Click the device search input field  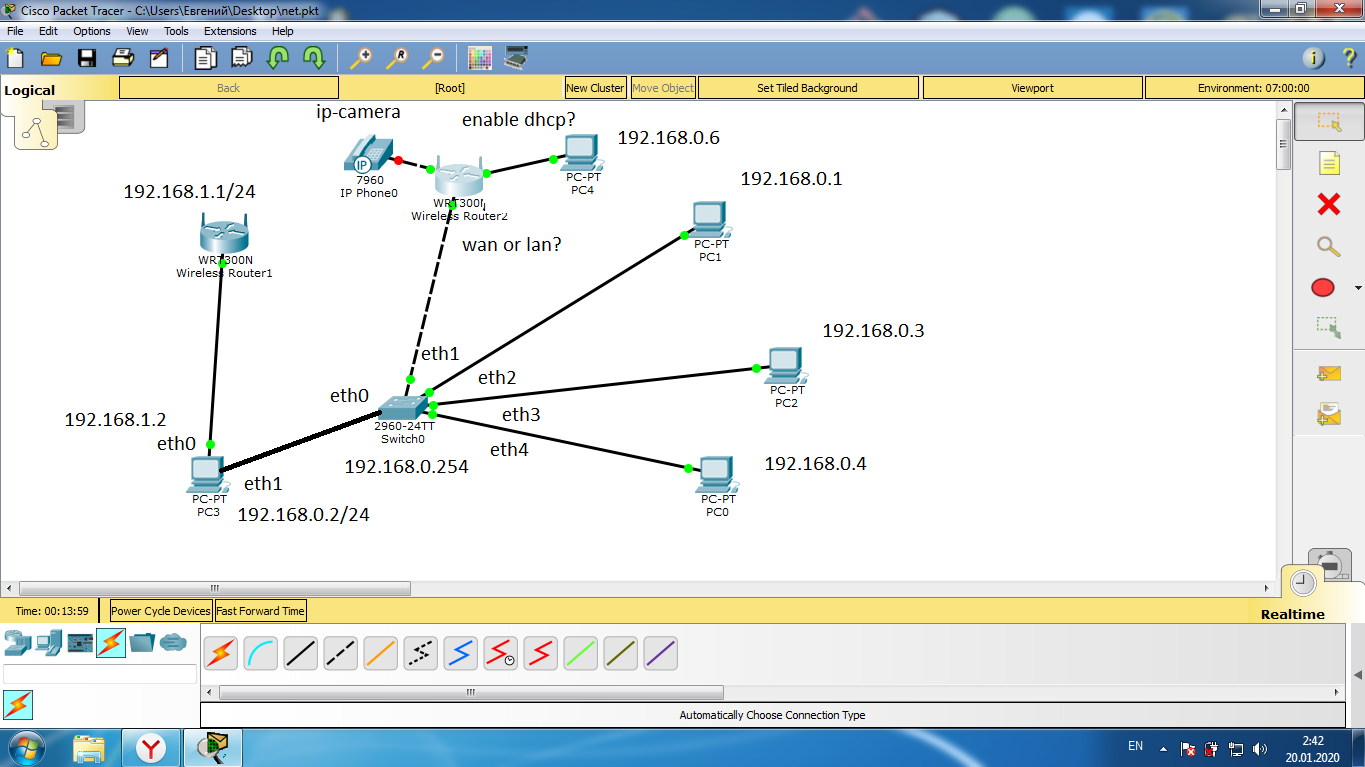pos(100,674)
